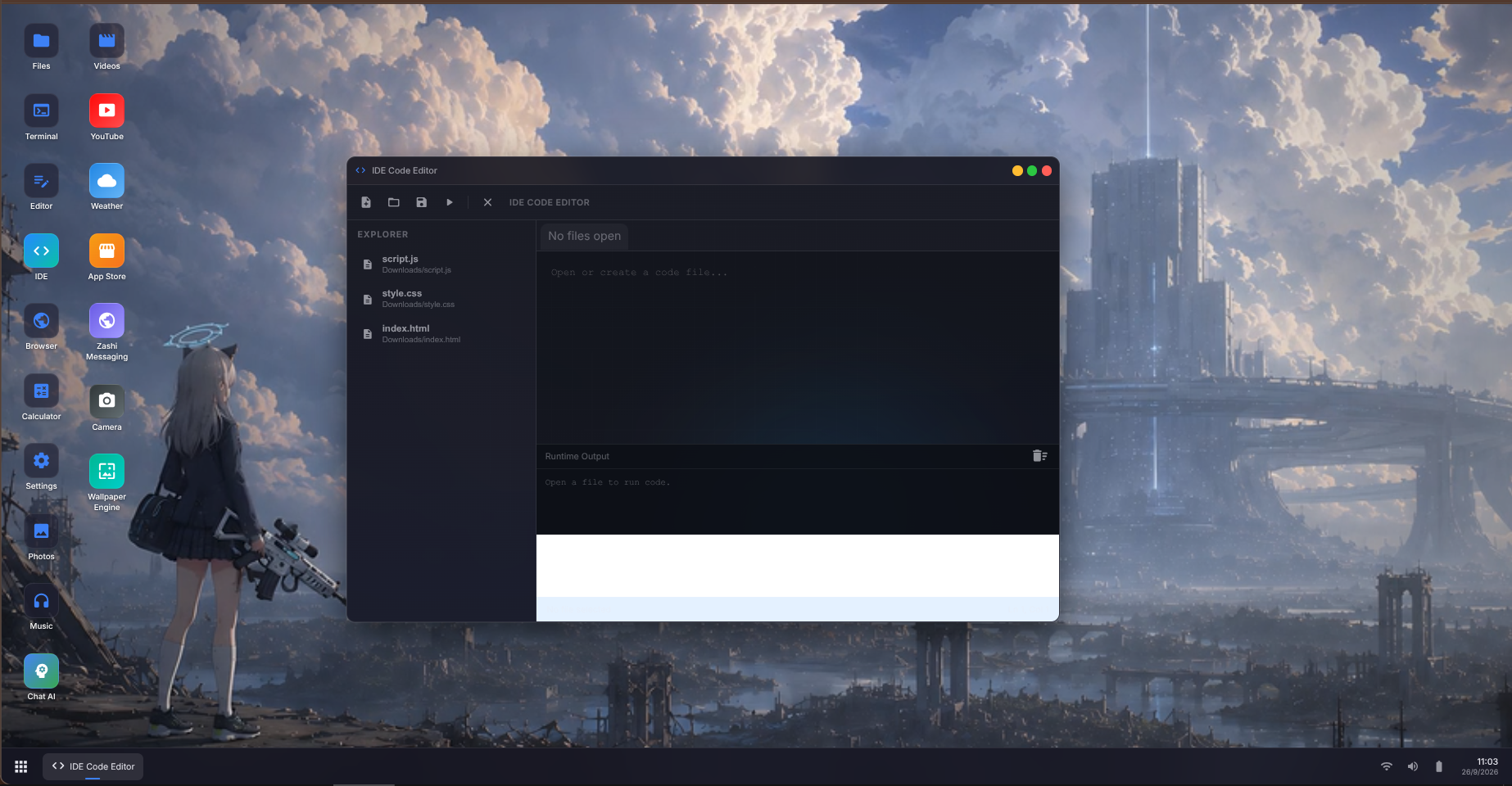Run code with the play icon
Image resolution: width=1512 pixels, height=786 pixels.
450,202
